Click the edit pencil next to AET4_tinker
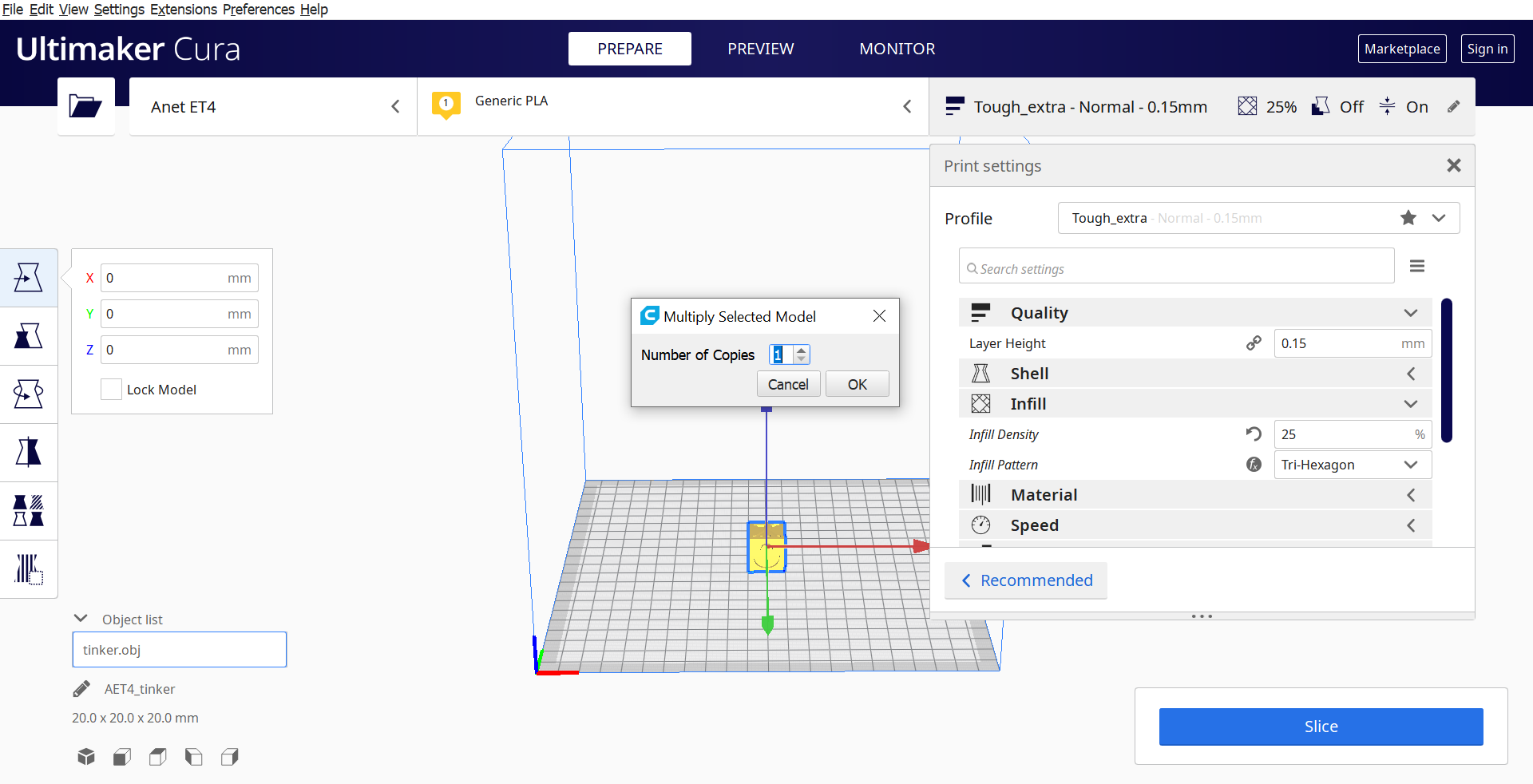The width and height of the screenshot is (1533, 784). tap(81, 689)
